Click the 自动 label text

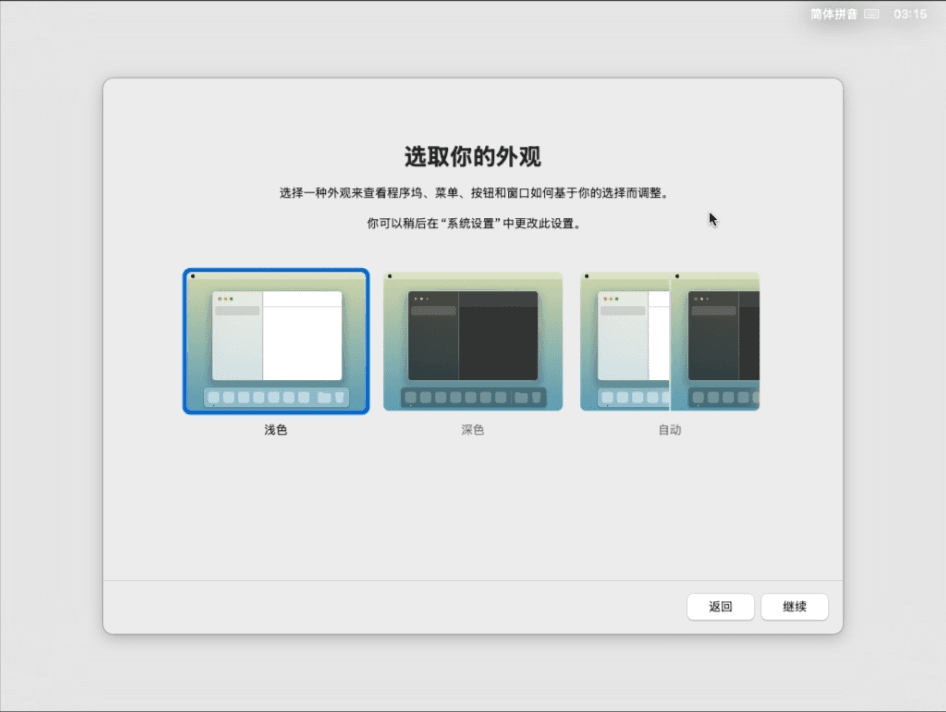coord(669,430)
